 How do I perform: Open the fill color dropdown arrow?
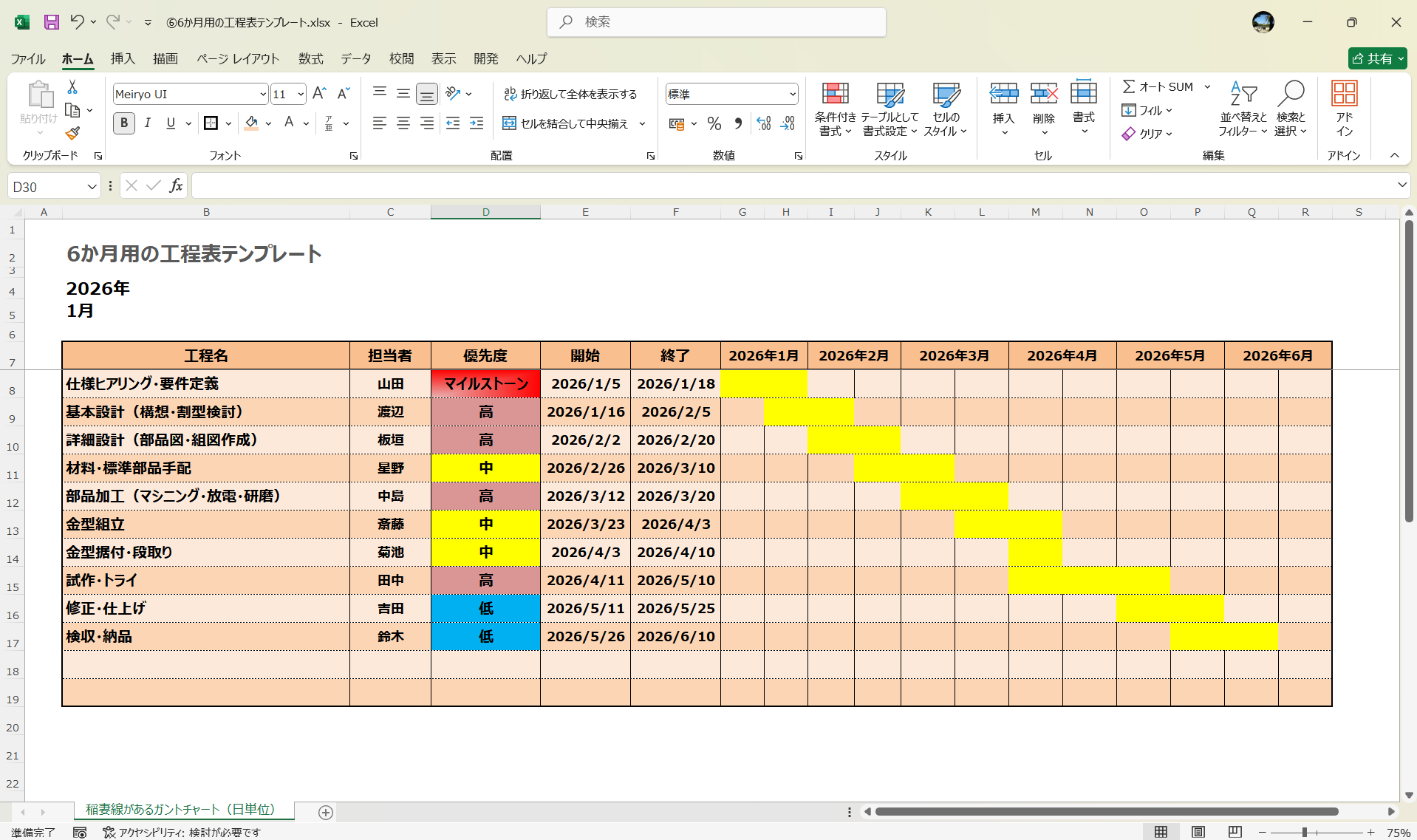[x=267, y=123]
